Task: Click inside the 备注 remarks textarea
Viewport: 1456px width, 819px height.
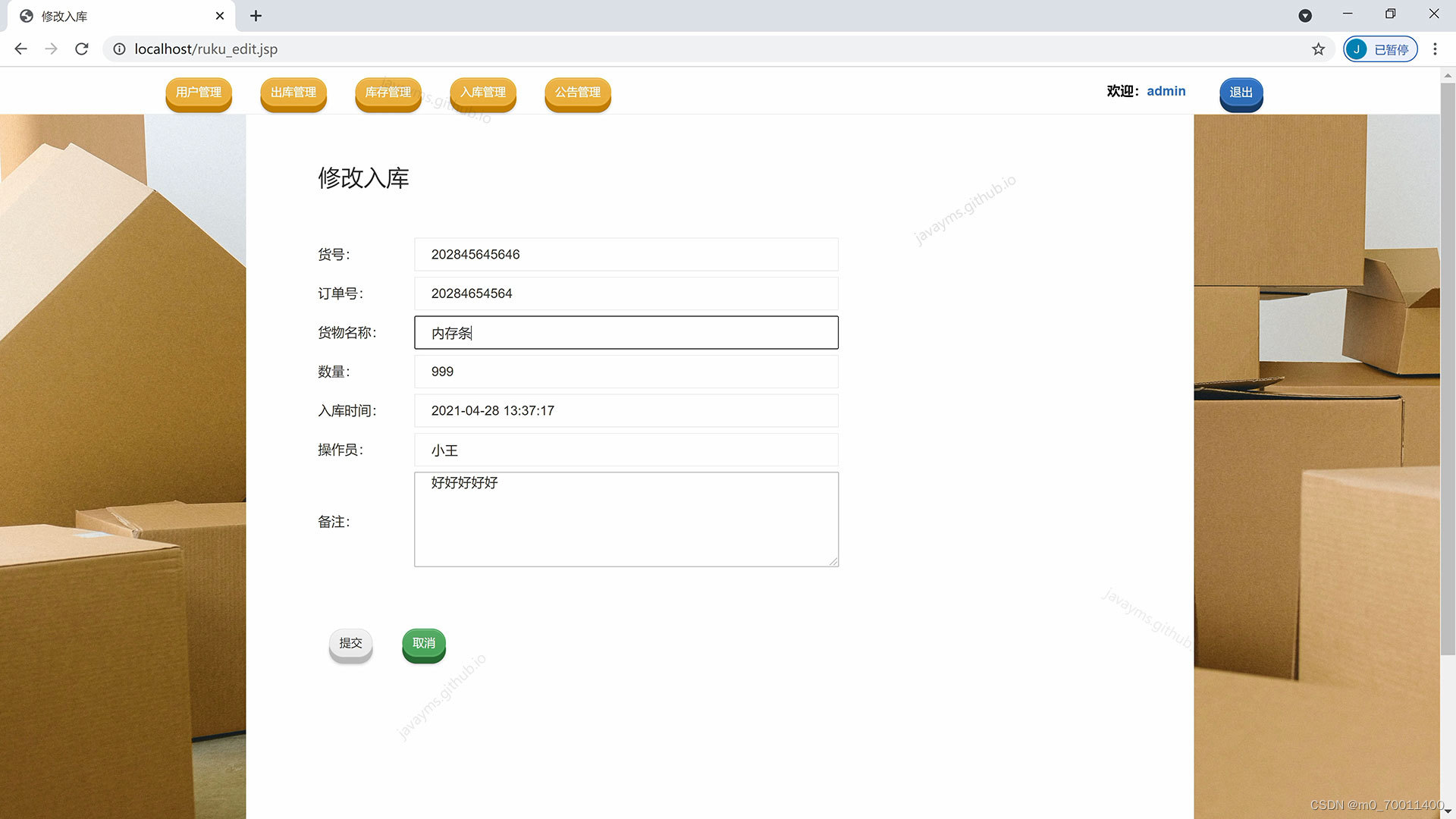Action: pyautogui.click(x=626, y=519)
